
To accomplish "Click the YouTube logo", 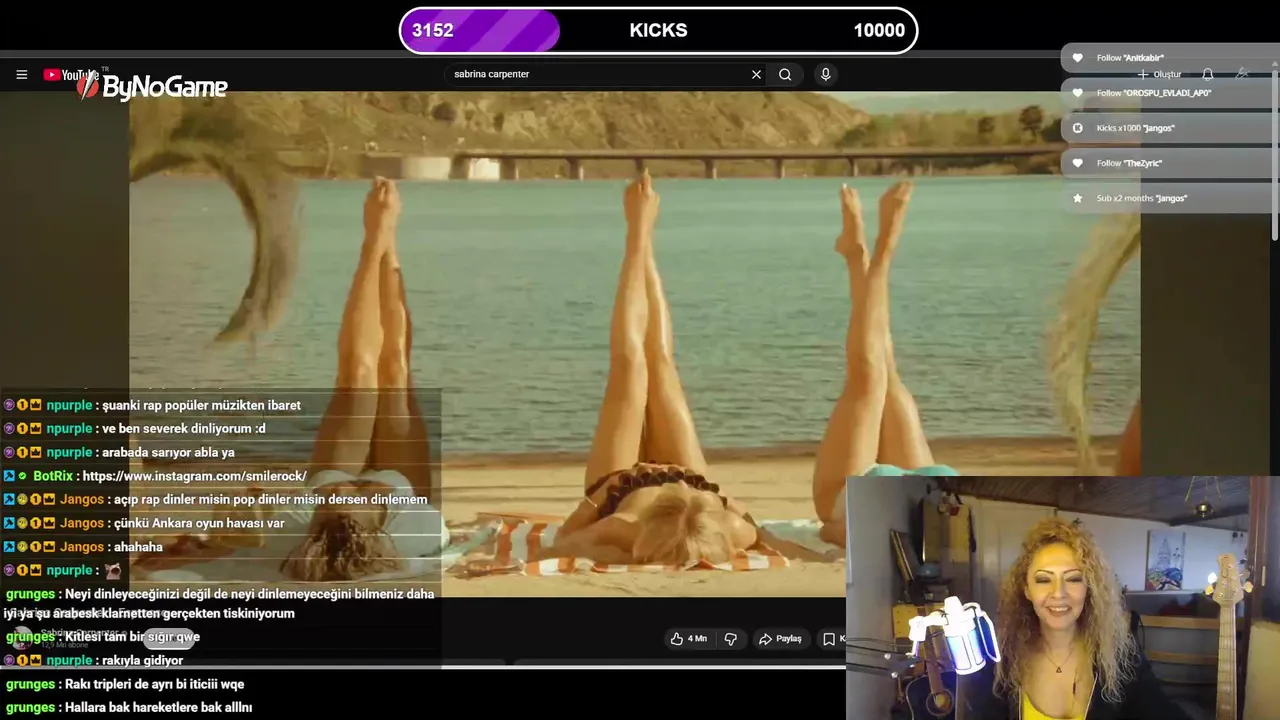I will tap(70, 75).
